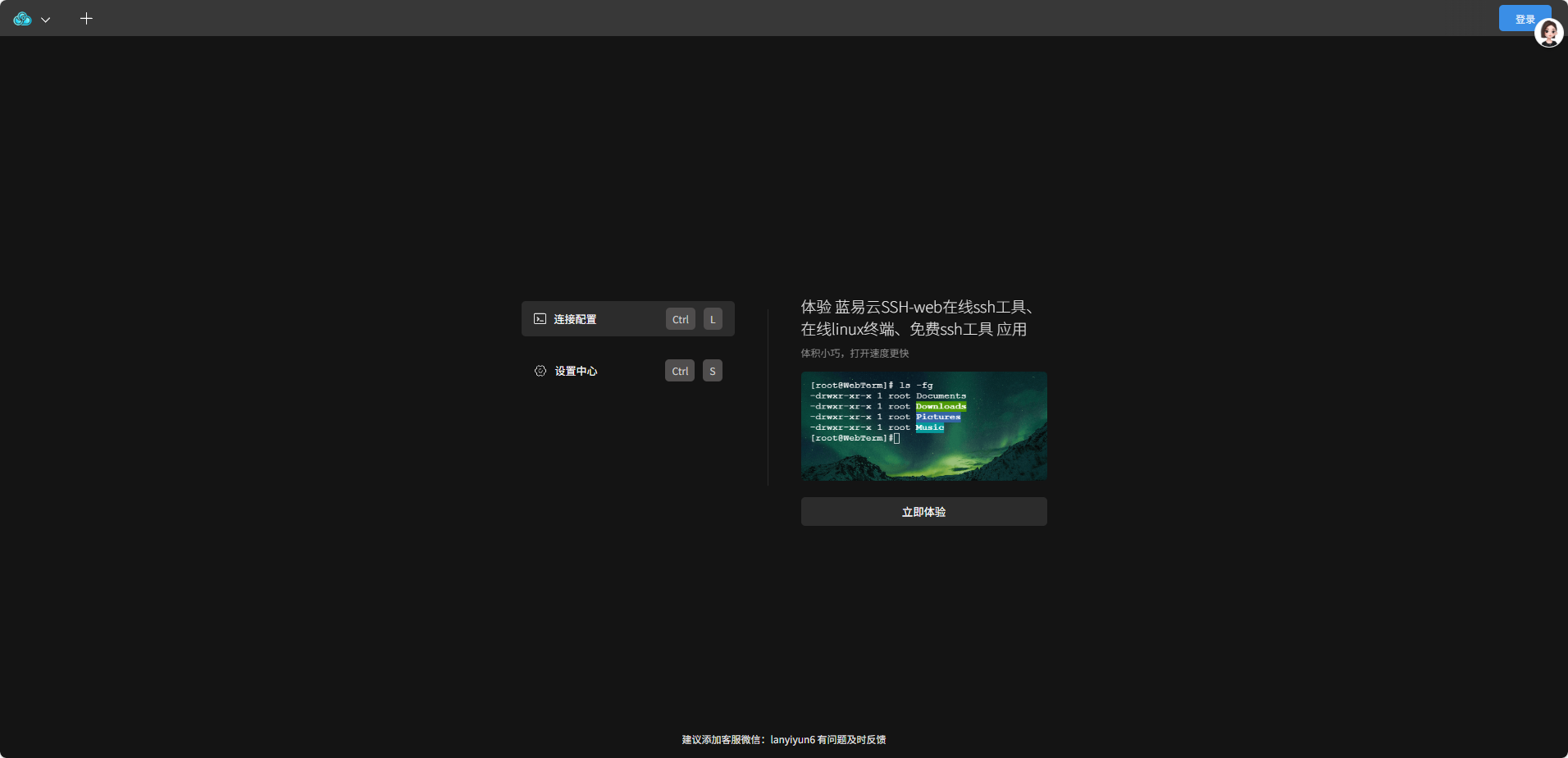Click the 体积小巧，打开速度更快 subtitle text
1568x758 pixels.
pyautogui.click(x=855, y=354)
